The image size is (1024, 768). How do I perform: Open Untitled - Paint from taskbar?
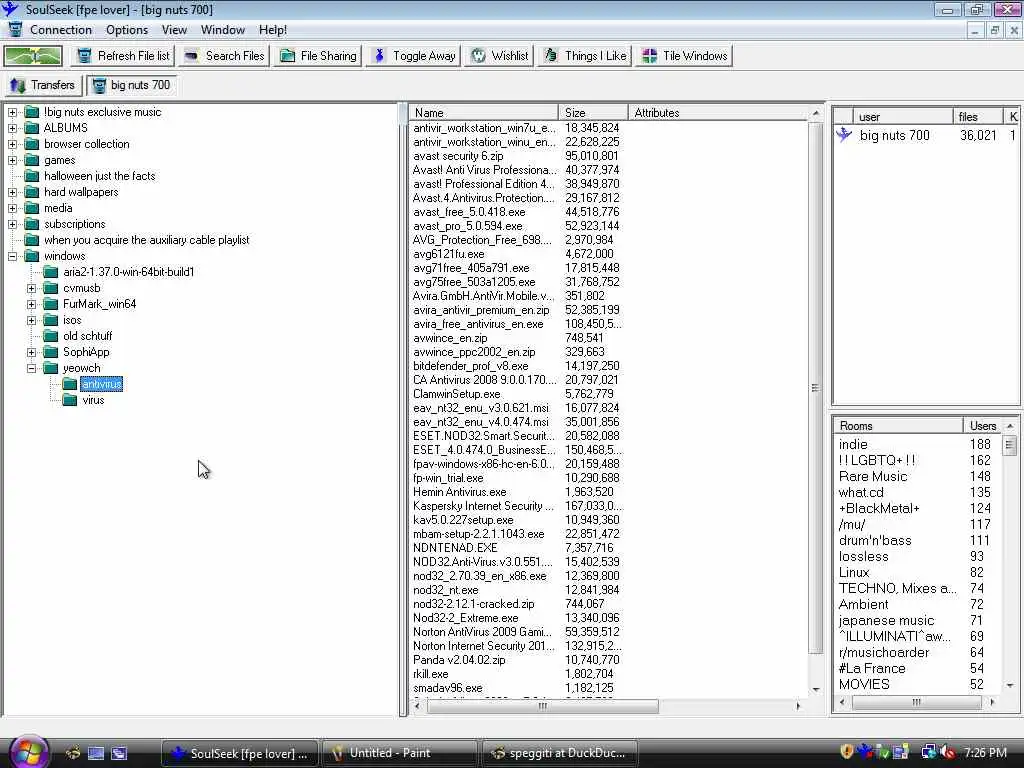400,753
